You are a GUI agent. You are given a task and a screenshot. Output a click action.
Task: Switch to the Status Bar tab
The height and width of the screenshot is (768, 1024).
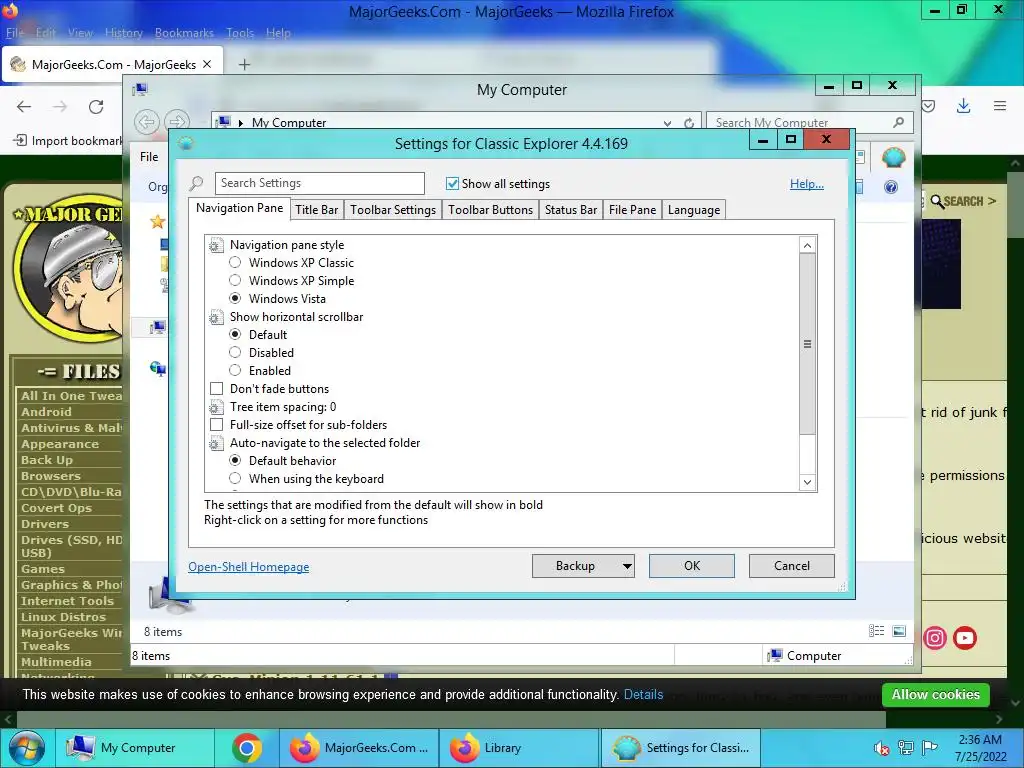coord(571,210)
